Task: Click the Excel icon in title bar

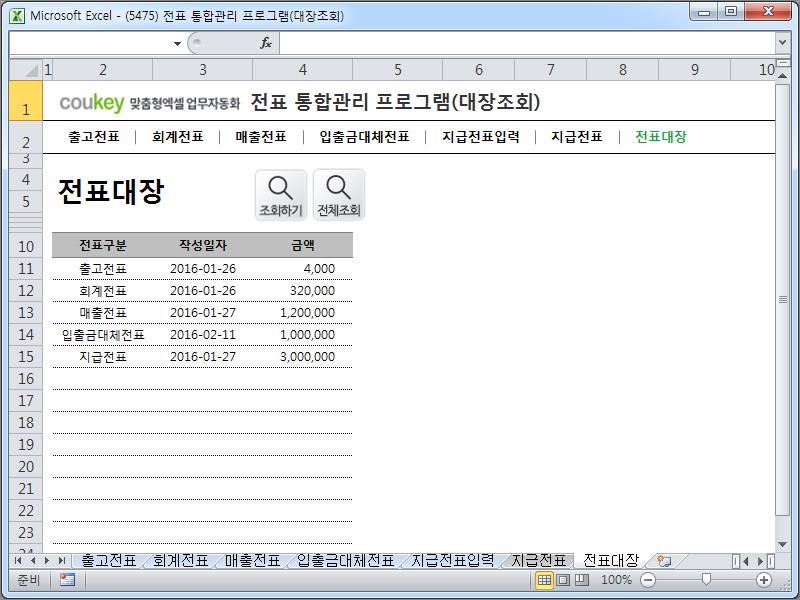Action: pos(17,16)
